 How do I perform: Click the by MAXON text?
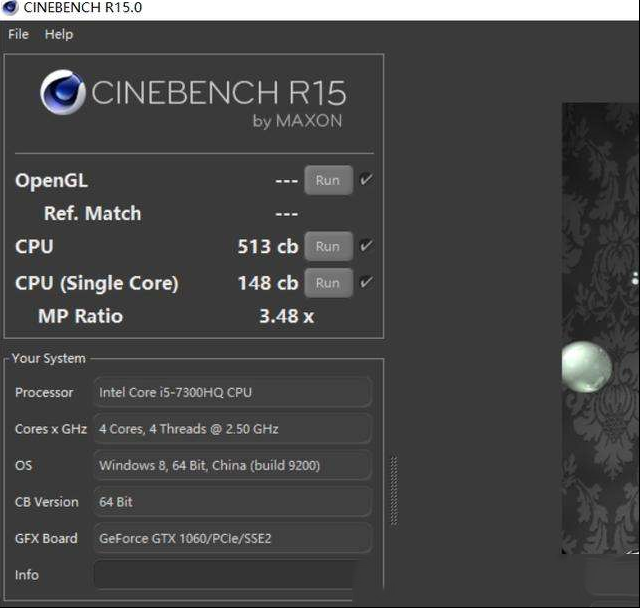(x=297, y=121)
